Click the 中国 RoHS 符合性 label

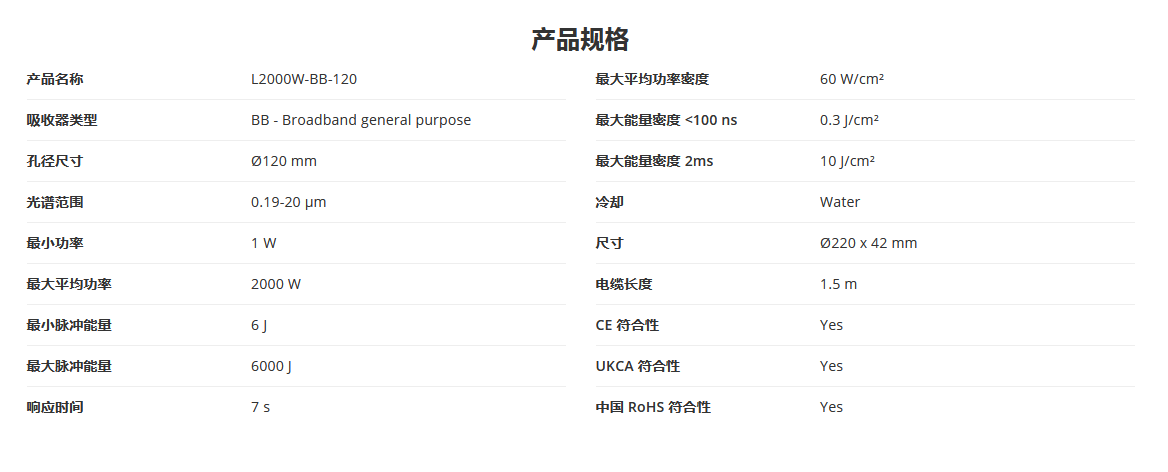(x=653, y=406)
